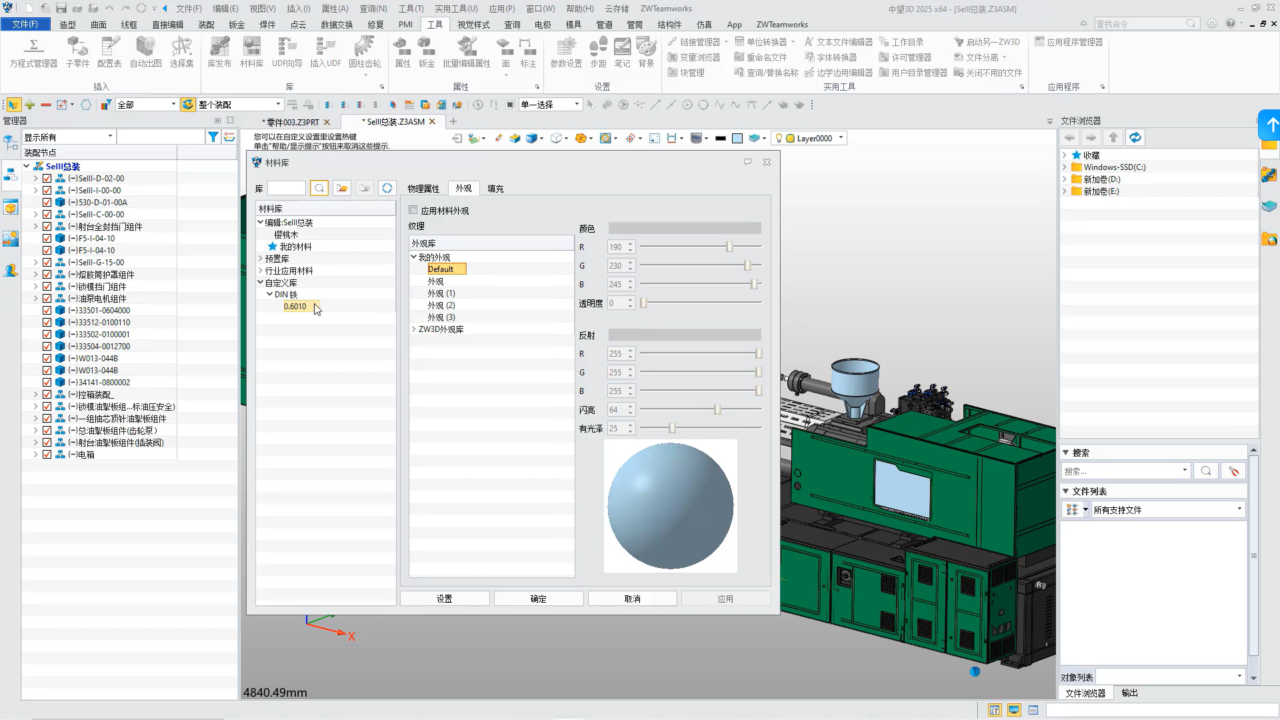Click the 库 search input field
The width and height of the screenshot is (1280, 720).
286,188
